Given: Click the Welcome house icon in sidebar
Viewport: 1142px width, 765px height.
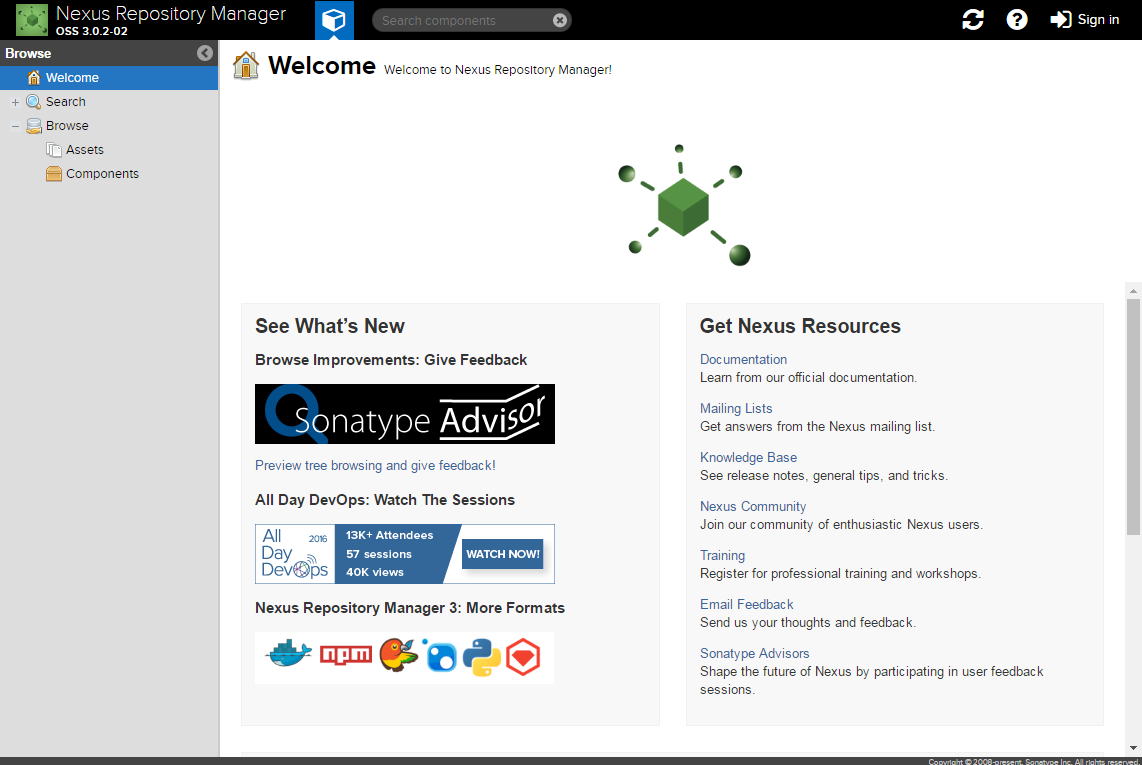Looking at the screenshot, I should point(34,78).
